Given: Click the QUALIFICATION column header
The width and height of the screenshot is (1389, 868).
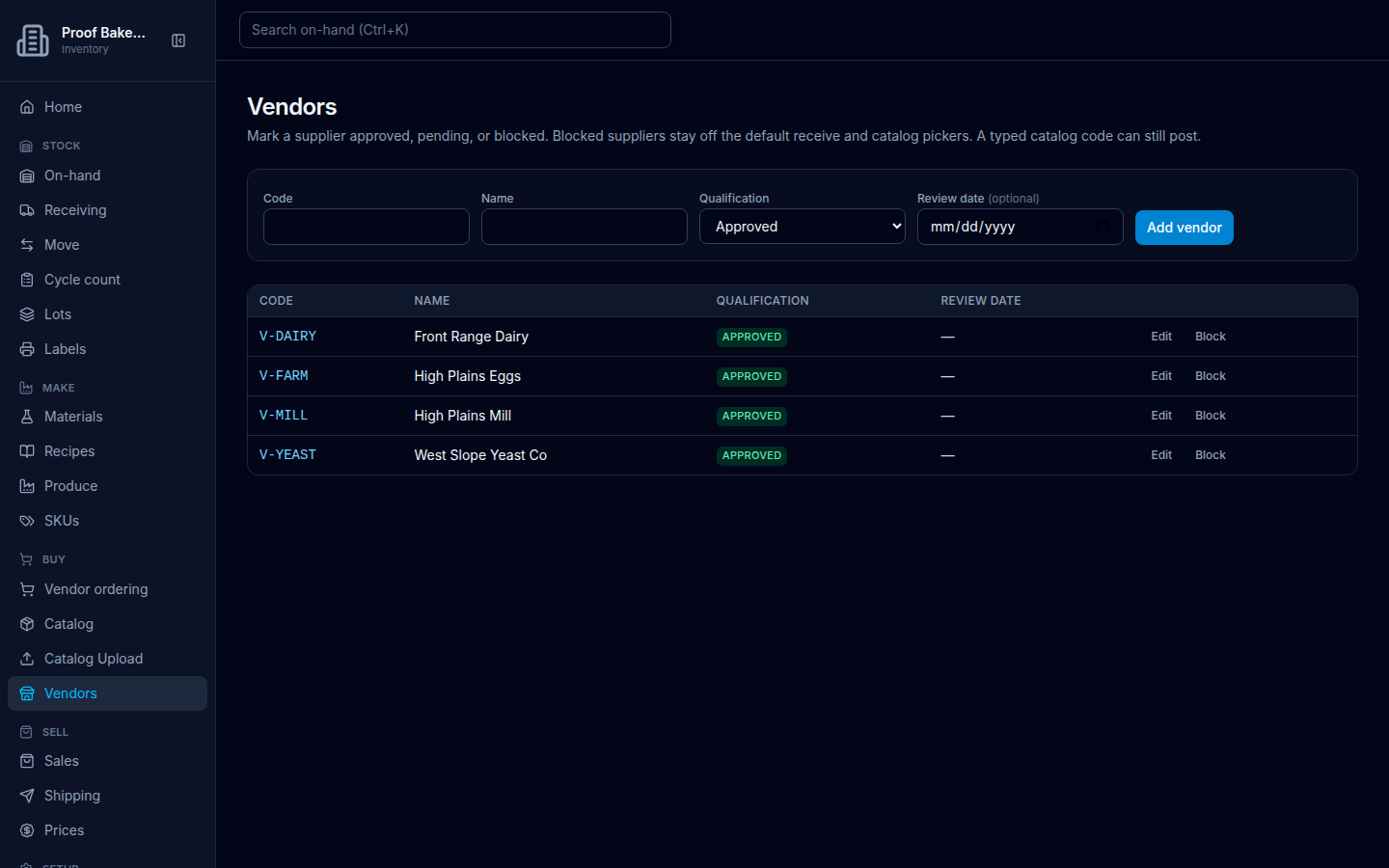Looking at the screenshot, I should coord(762,301).
